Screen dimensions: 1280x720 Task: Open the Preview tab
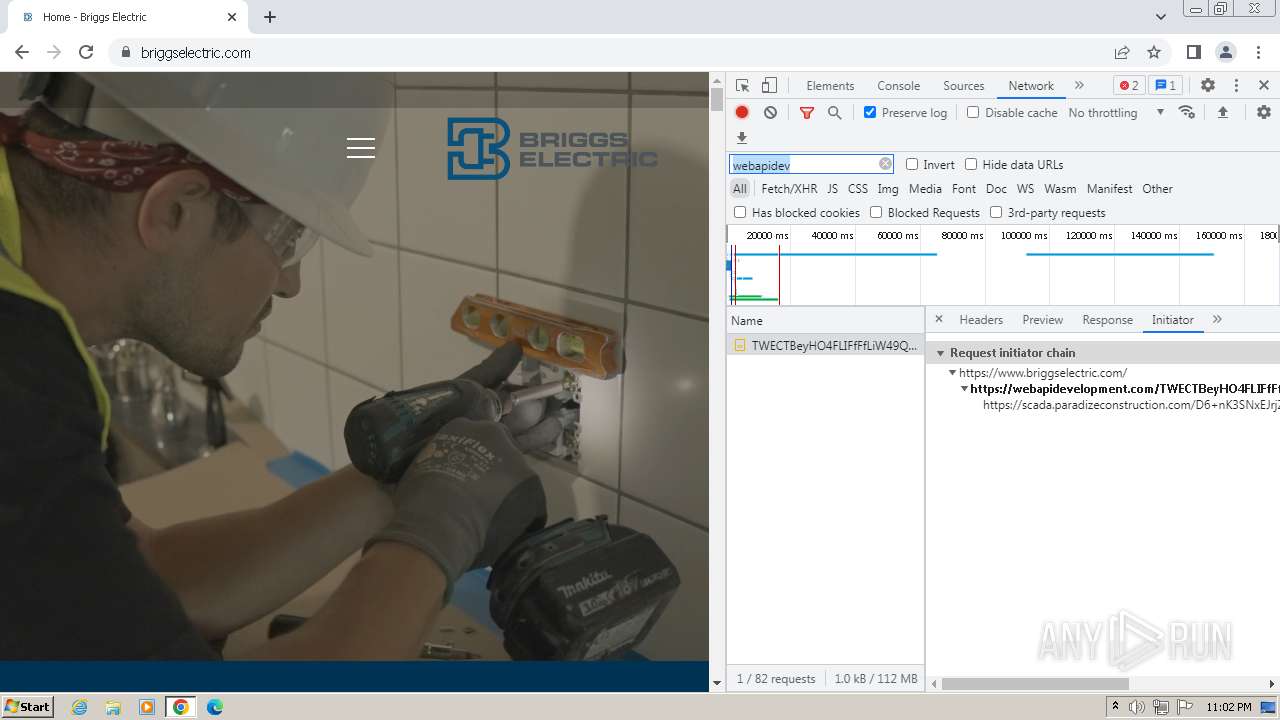click(x=1042, y=319)
